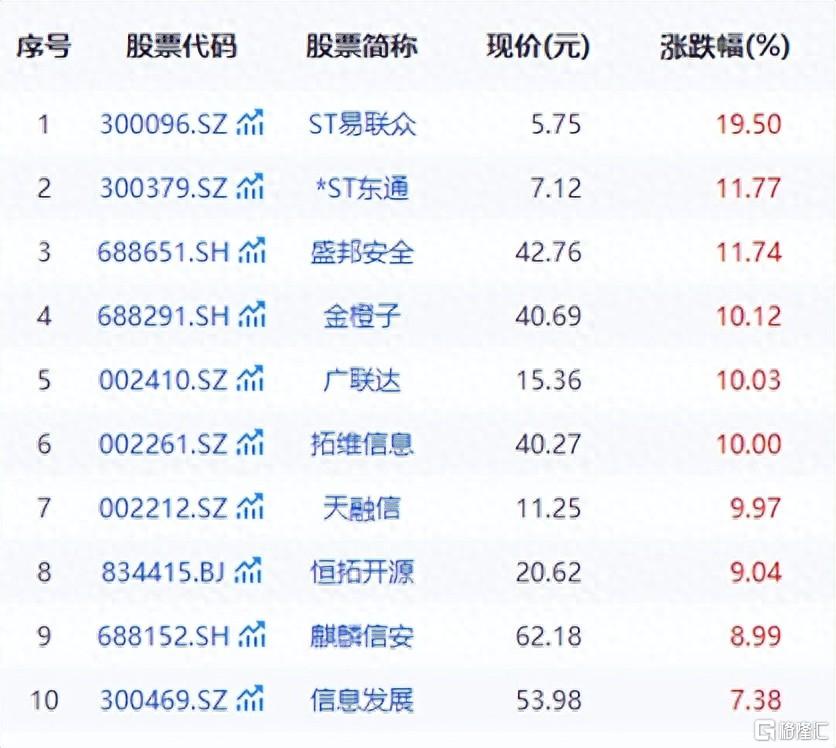Screen dimensions: 836x748
Task: Click change value 19.50
Action: tap(749, 124)
